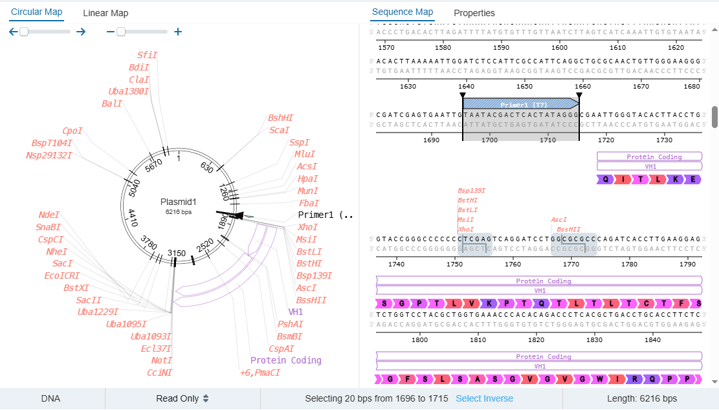Click the rotate right arrow icon
The width and height of the screenshot is (719, 410).
click(x=81, y=32)
